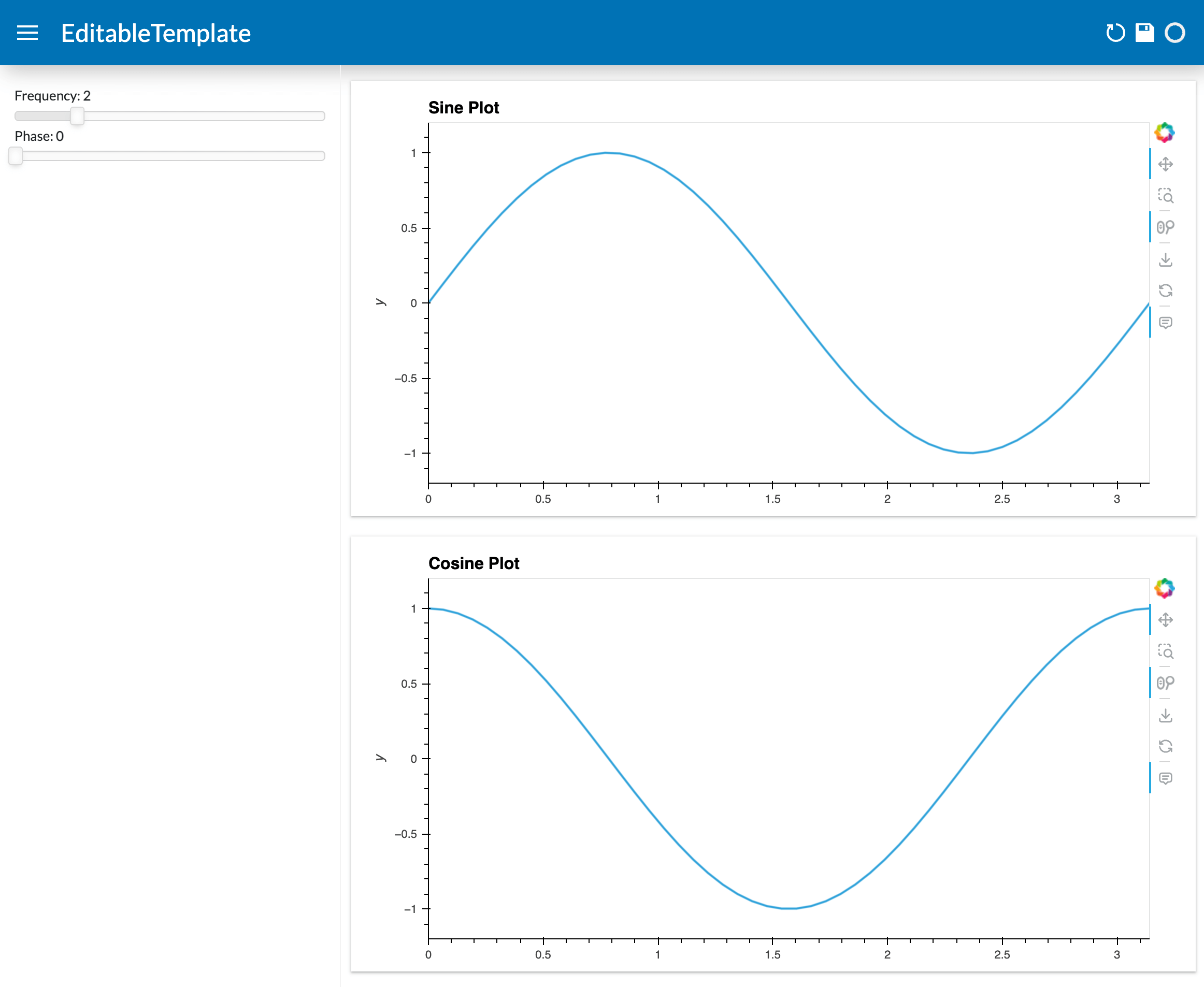Select Box Zoom tool on Cosine Plot
The height and width of the screenshot is (987, 1204).
pyautogui.click(x=1165, y=651)
